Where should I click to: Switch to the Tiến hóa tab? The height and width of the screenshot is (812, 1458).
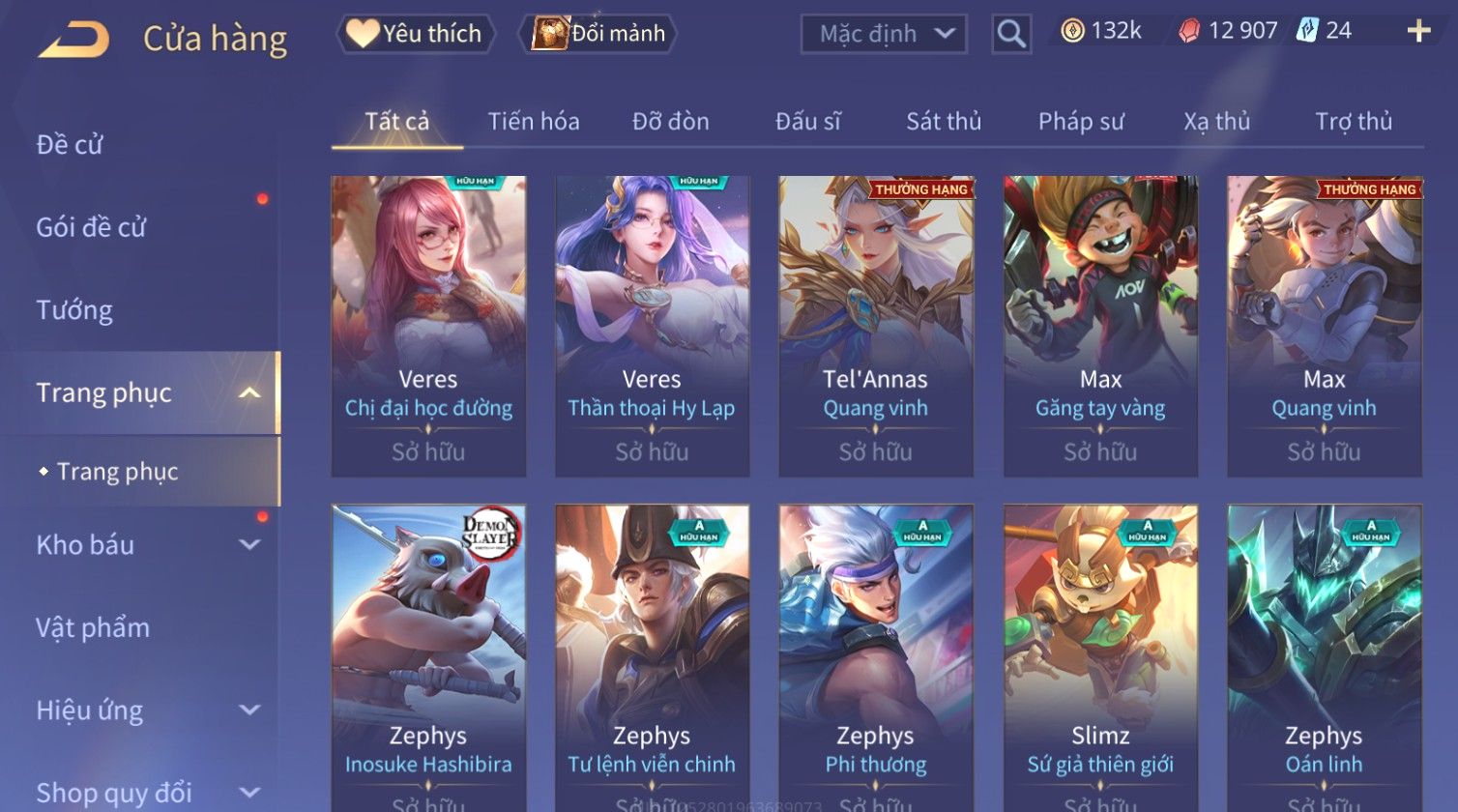[x=534, y=122]
